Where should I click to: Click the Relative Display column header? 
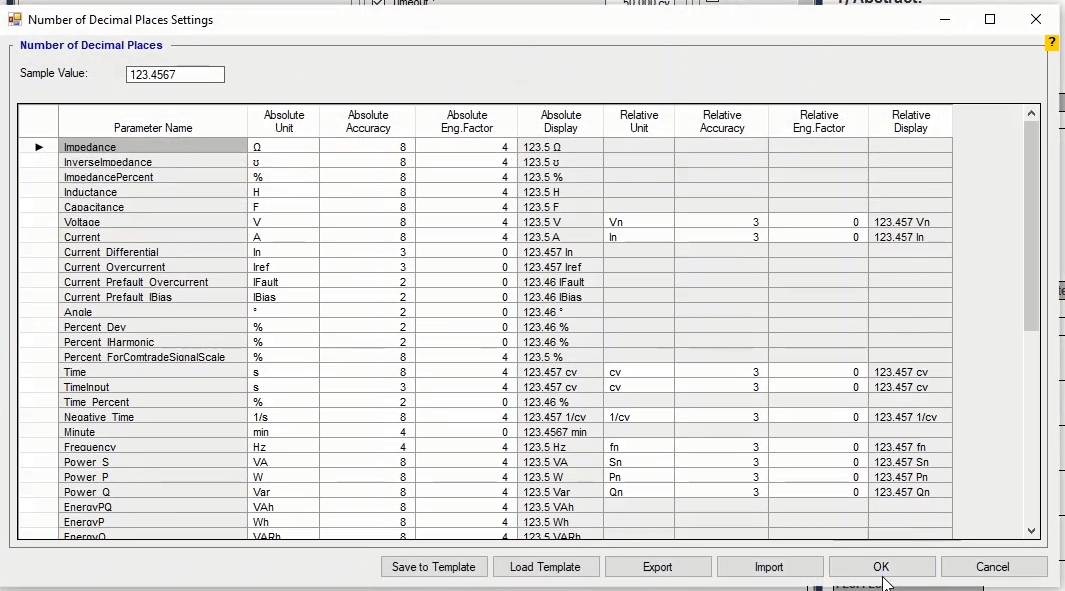(x=910, y=122)
